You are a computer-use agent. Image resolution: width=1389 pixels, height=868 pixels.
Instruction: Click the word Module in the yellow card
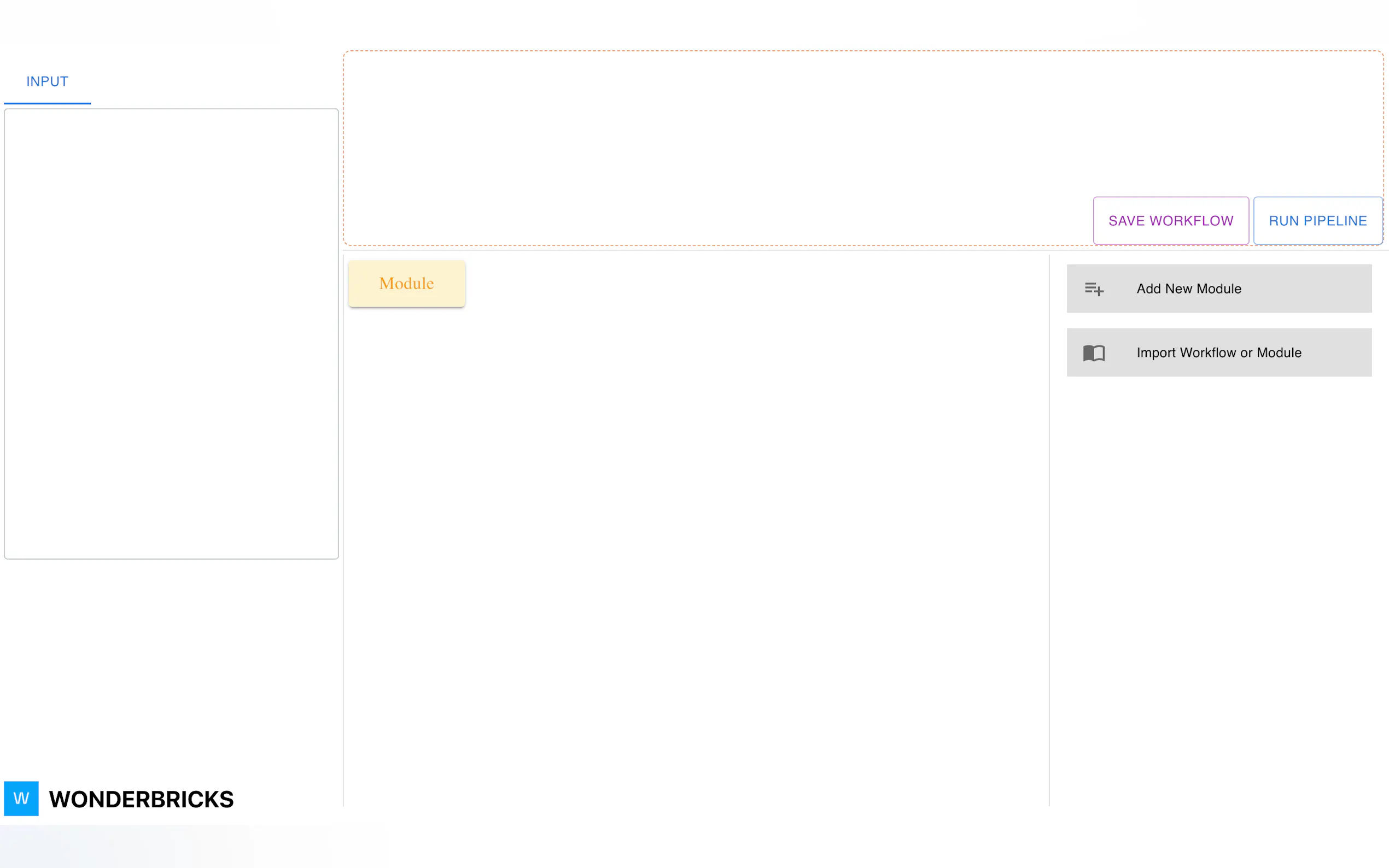[x=406, y=284]
